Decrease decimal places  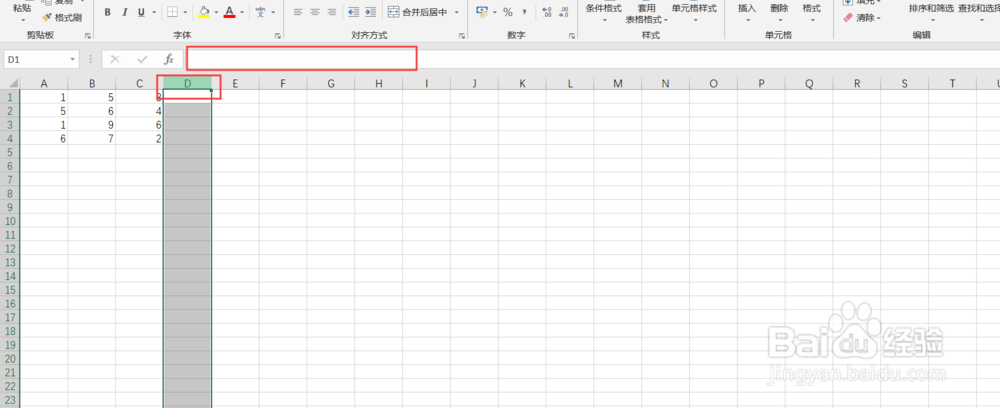tap(563, 12)
